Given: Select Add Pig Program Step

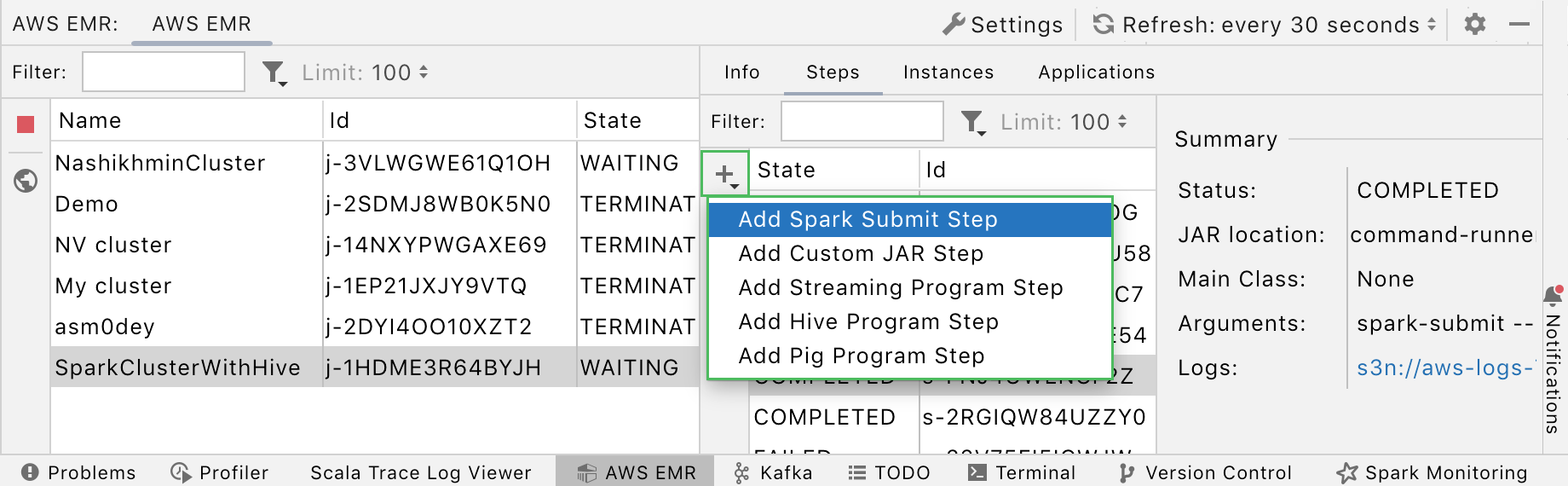Looking at the screenshot, I should point(910,356).
